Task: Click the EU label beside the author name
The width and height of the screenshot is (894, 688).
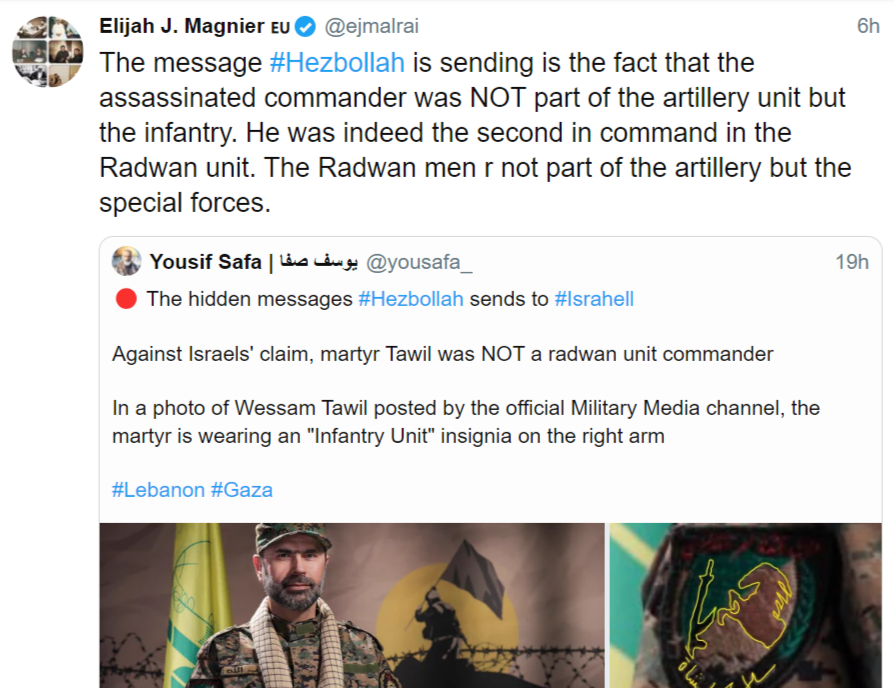Action: click(281, 28)
